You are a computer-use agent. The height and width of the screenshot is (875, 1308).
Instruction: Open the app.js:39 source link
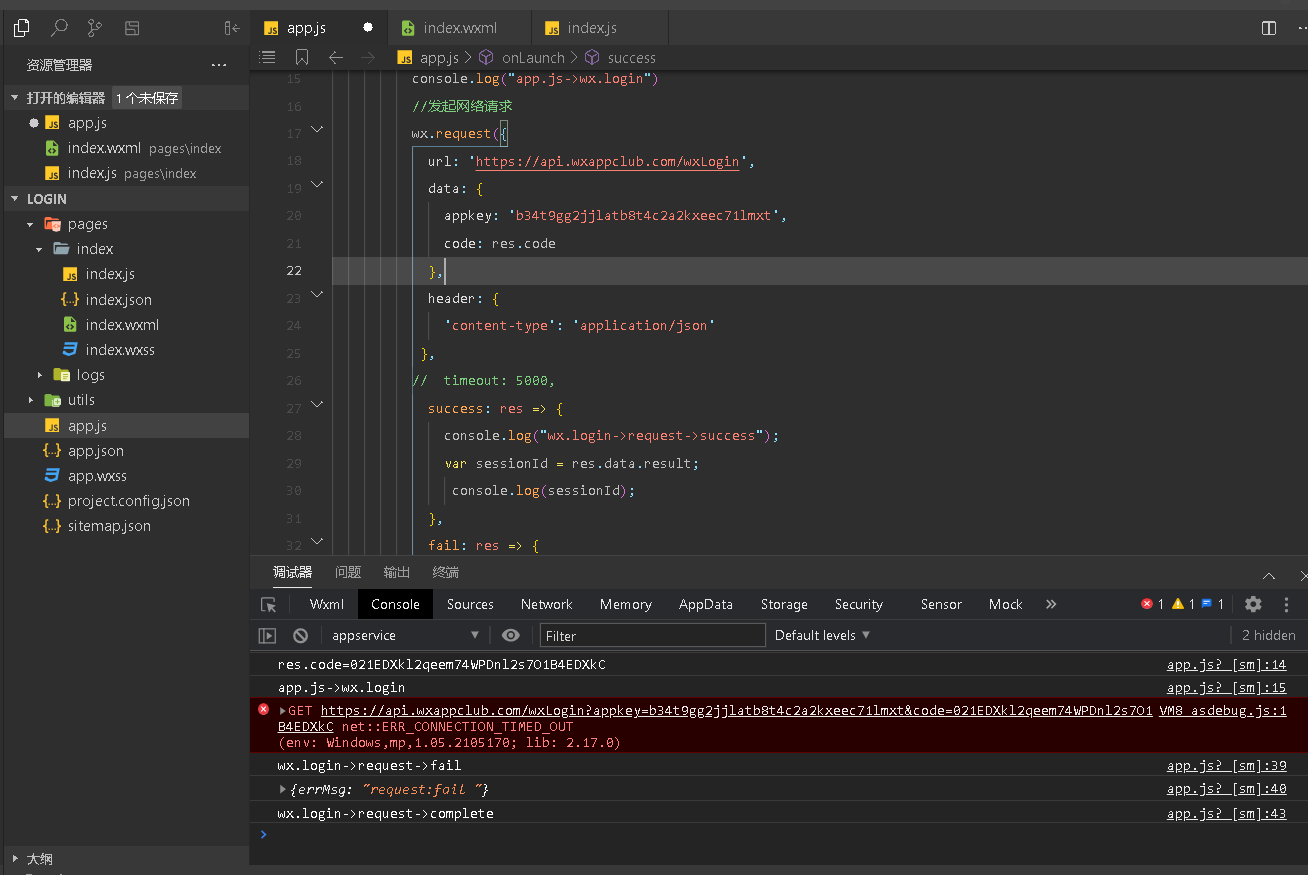coord(1226,766)
